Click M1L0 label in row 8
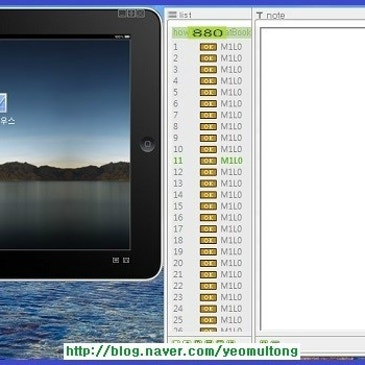Screen dimensions: 365x365 pyautogui.click(x=231, y=126)
